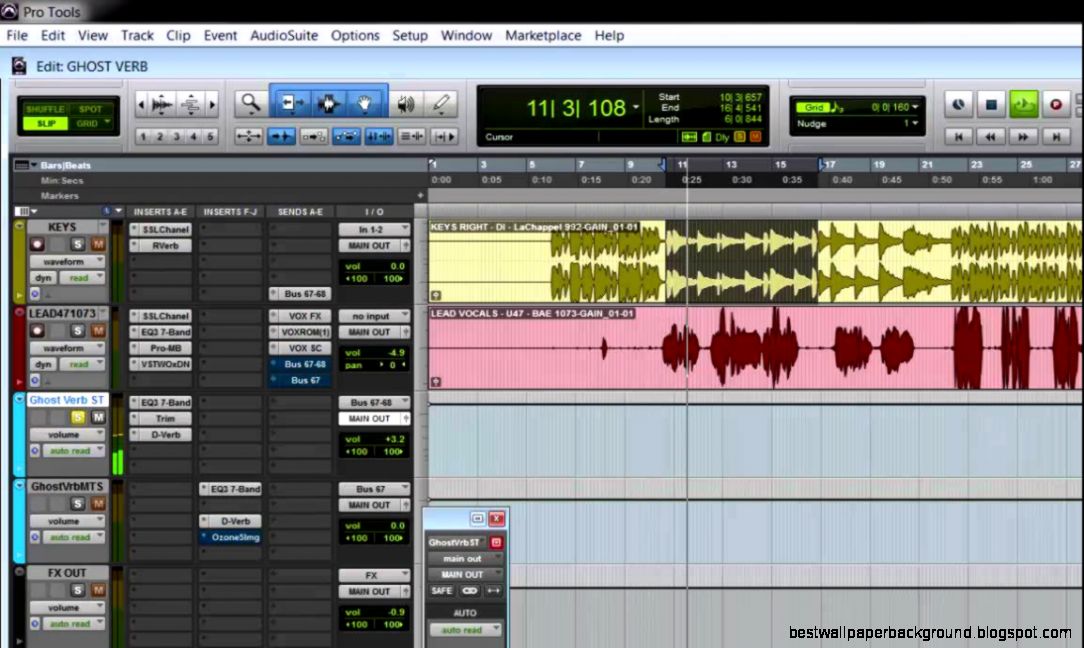Screen dimensions: 1084x648
Task: Solo the LEAD471073 track
Action: (x=77, y=331)
